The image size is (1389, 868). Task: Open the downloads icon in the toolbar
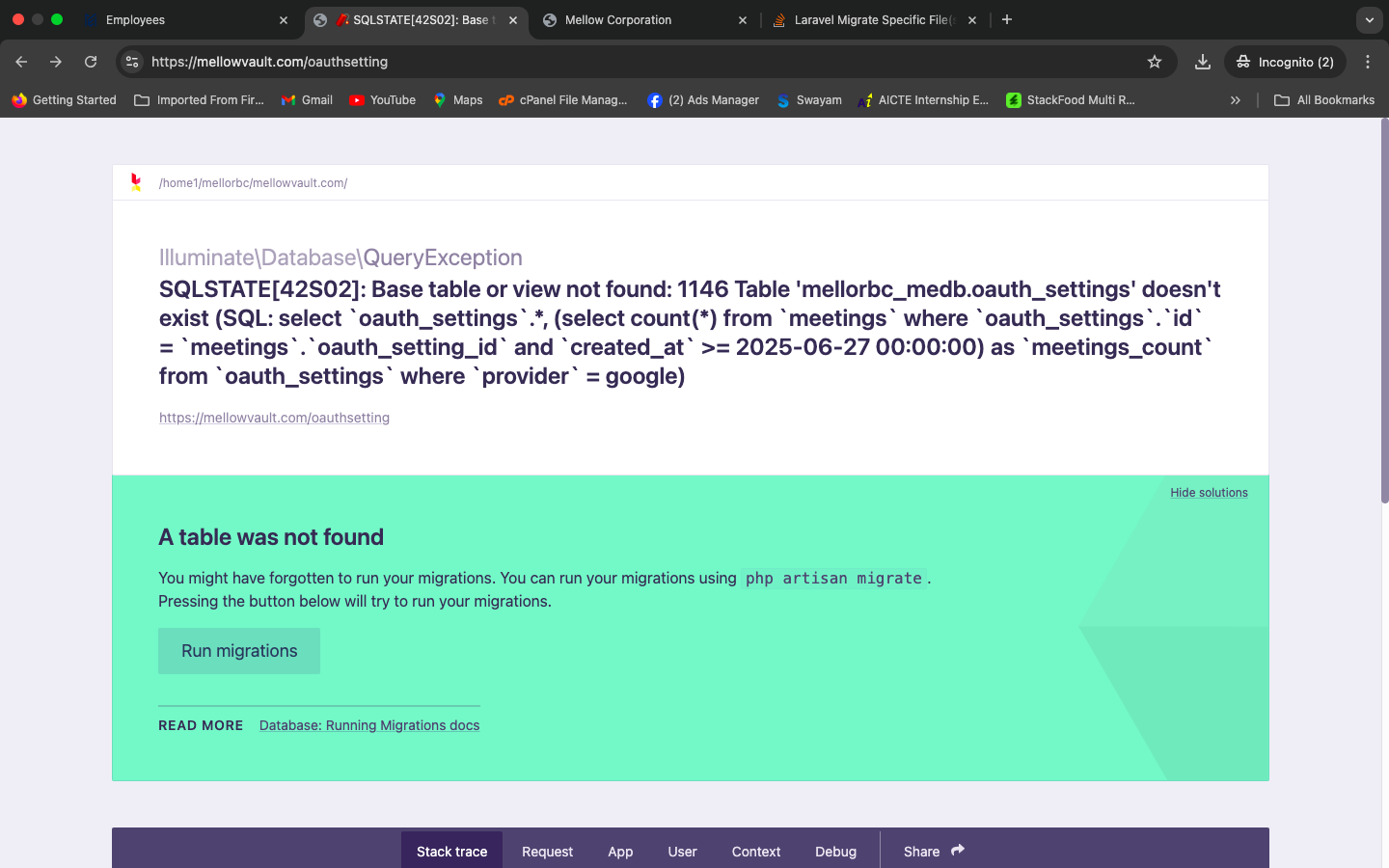[1203, 62]
